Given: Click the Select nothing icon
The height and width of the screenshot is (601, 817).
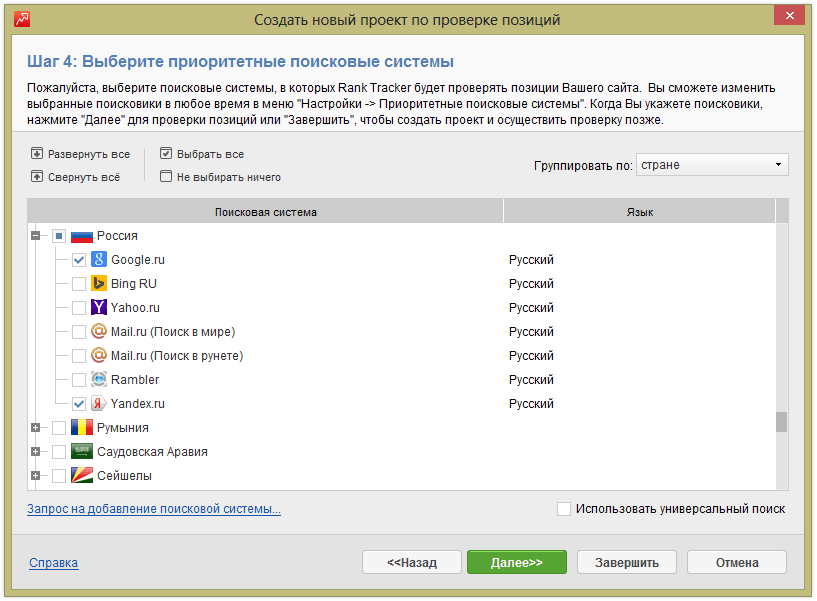Looking at the screenshot, I should point(166,176).
